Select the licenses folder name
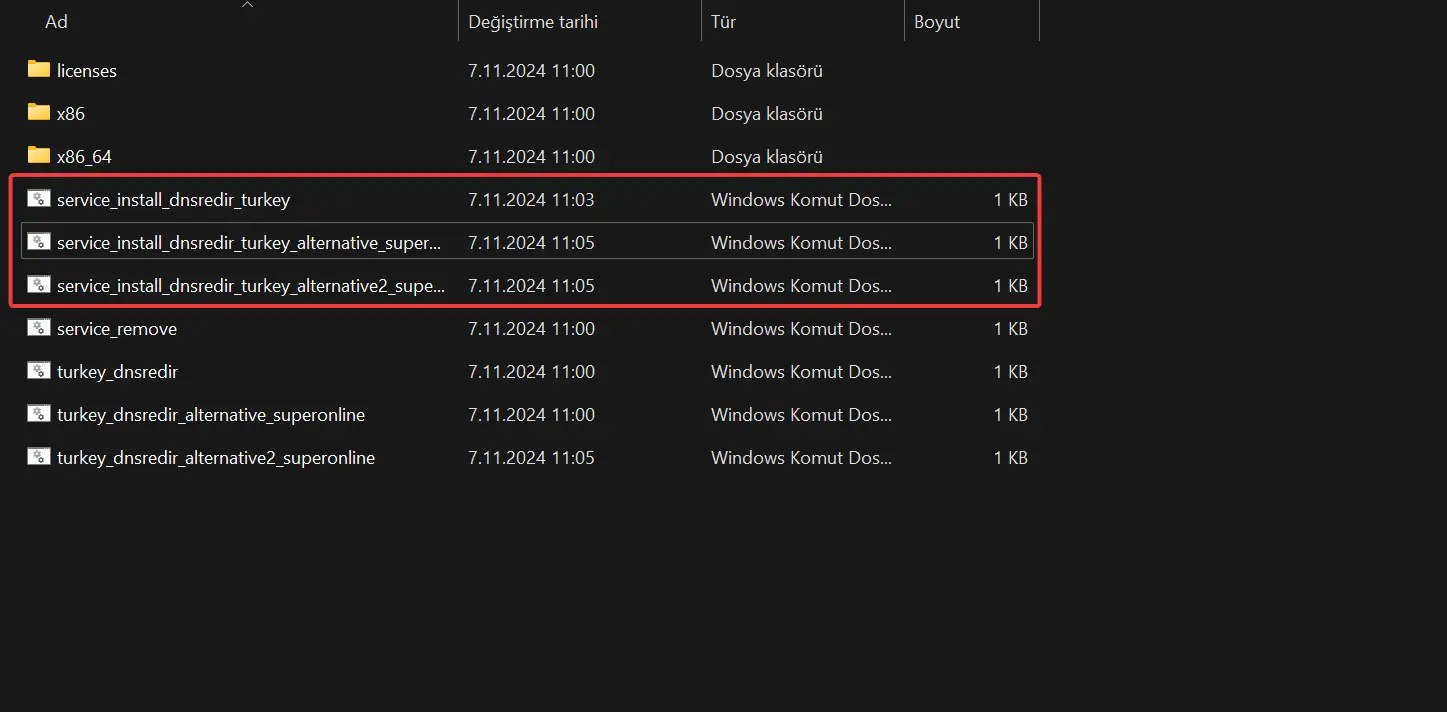 point(87,71)
